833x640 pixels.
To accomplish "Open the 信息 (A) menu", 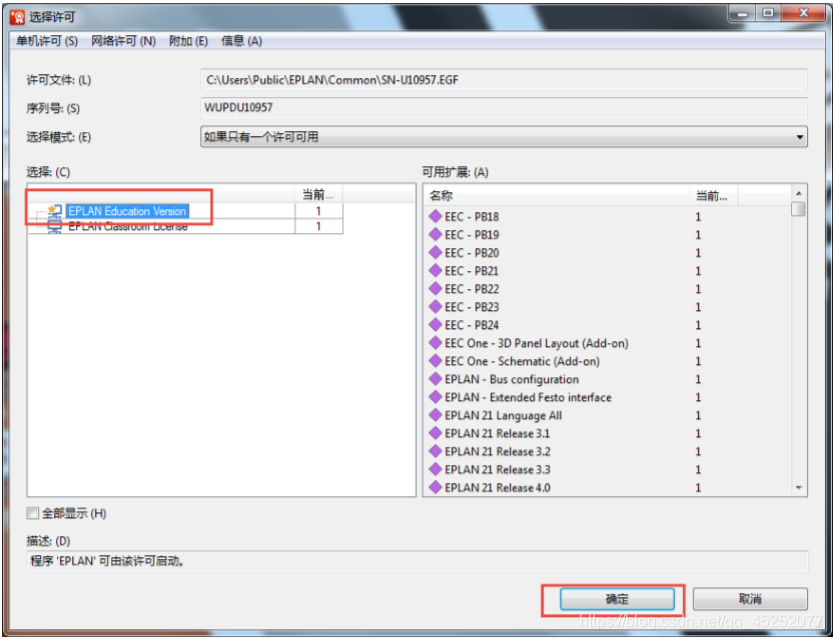I will 241,41.
